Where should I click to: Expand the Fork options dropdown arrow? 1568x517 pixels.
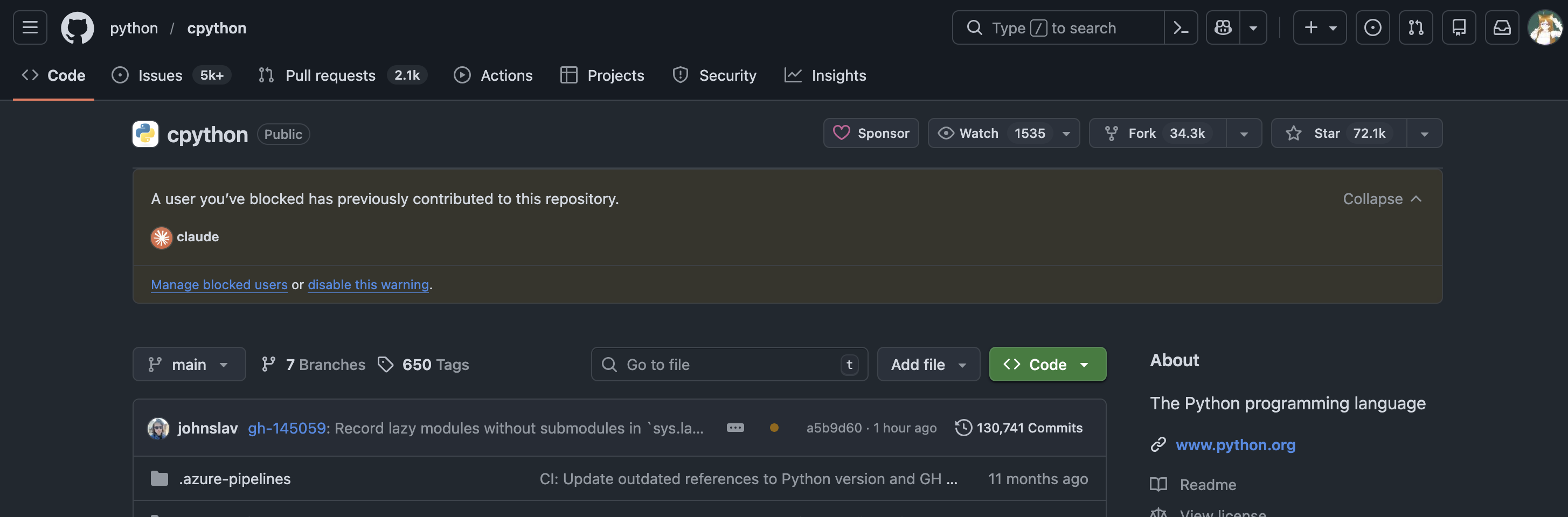1244,133
